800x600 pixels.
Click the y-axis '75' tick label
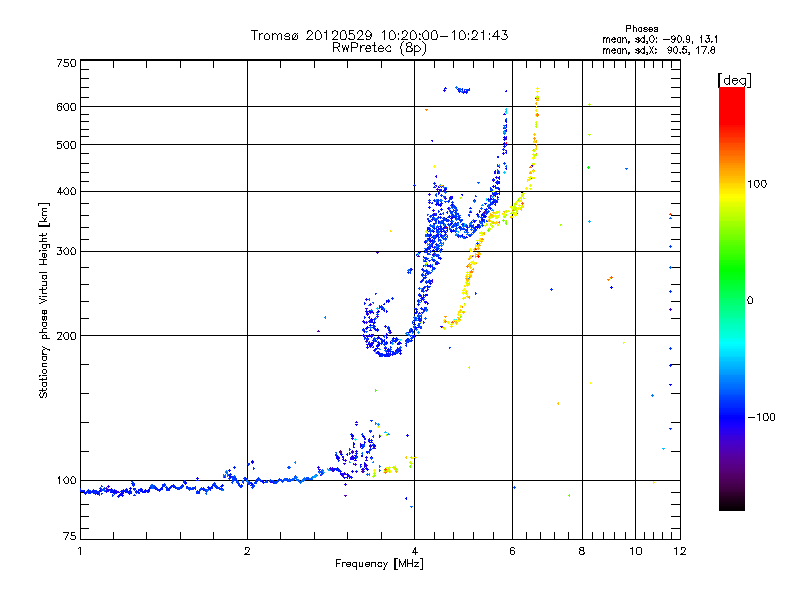[x=70, y=536]
